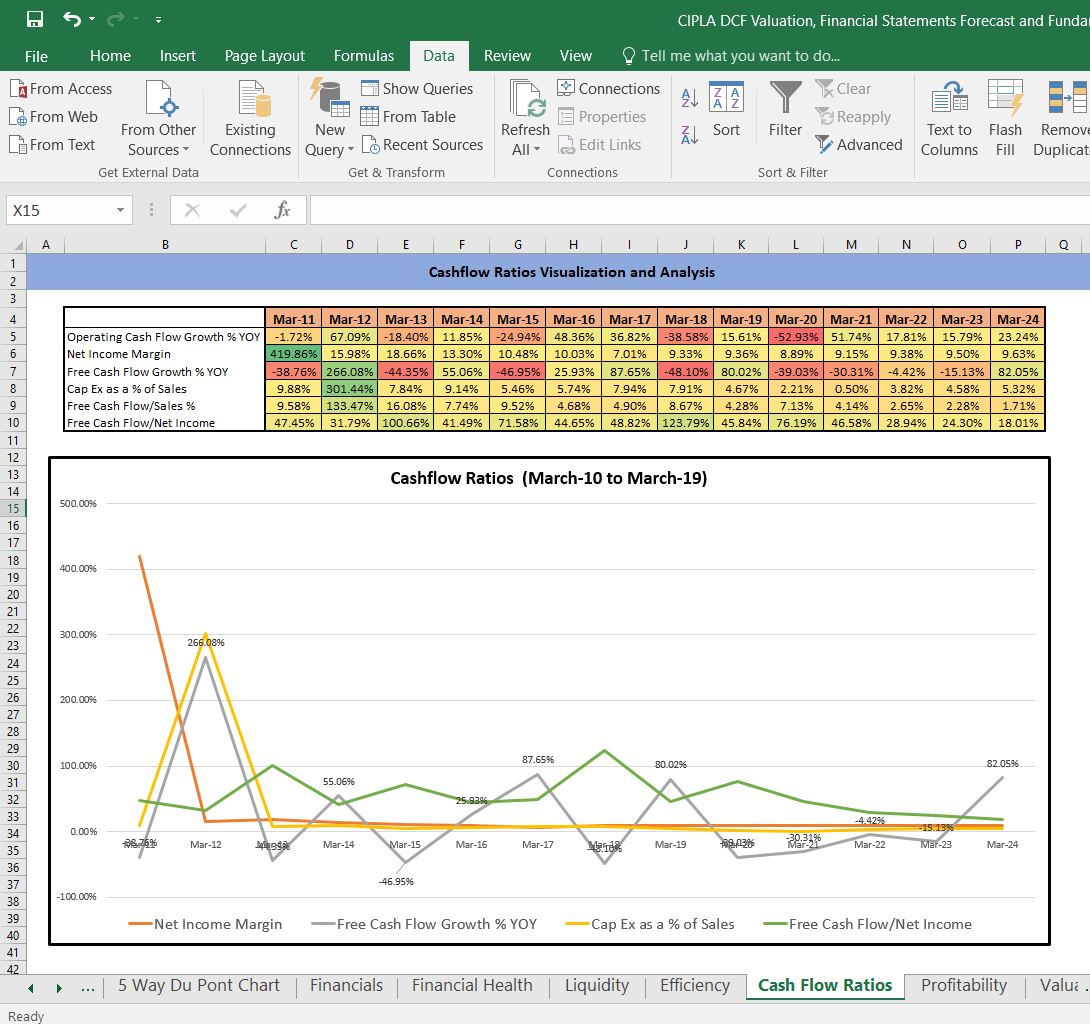Screen dimensions: 1090x1024
Task: Open Advanced filter options
Action: (859, 145)
